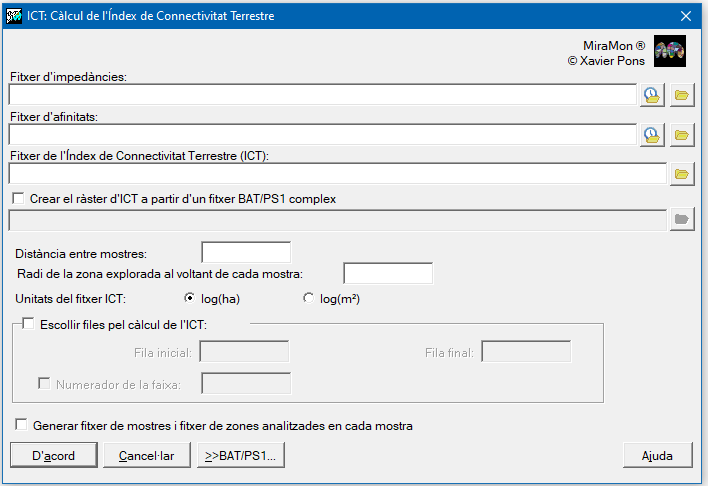Open recent files list for impedance file

[x=652, y=95]
